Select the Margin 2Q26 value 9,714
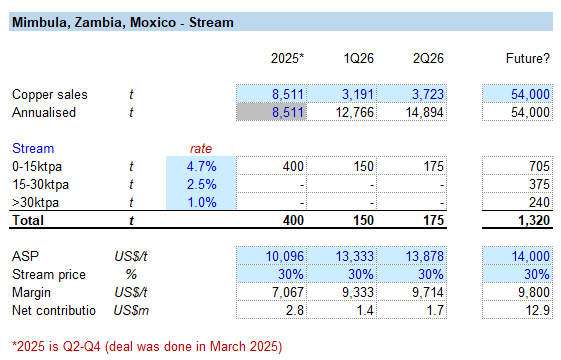The image size is (561, 360). (412, 292)
